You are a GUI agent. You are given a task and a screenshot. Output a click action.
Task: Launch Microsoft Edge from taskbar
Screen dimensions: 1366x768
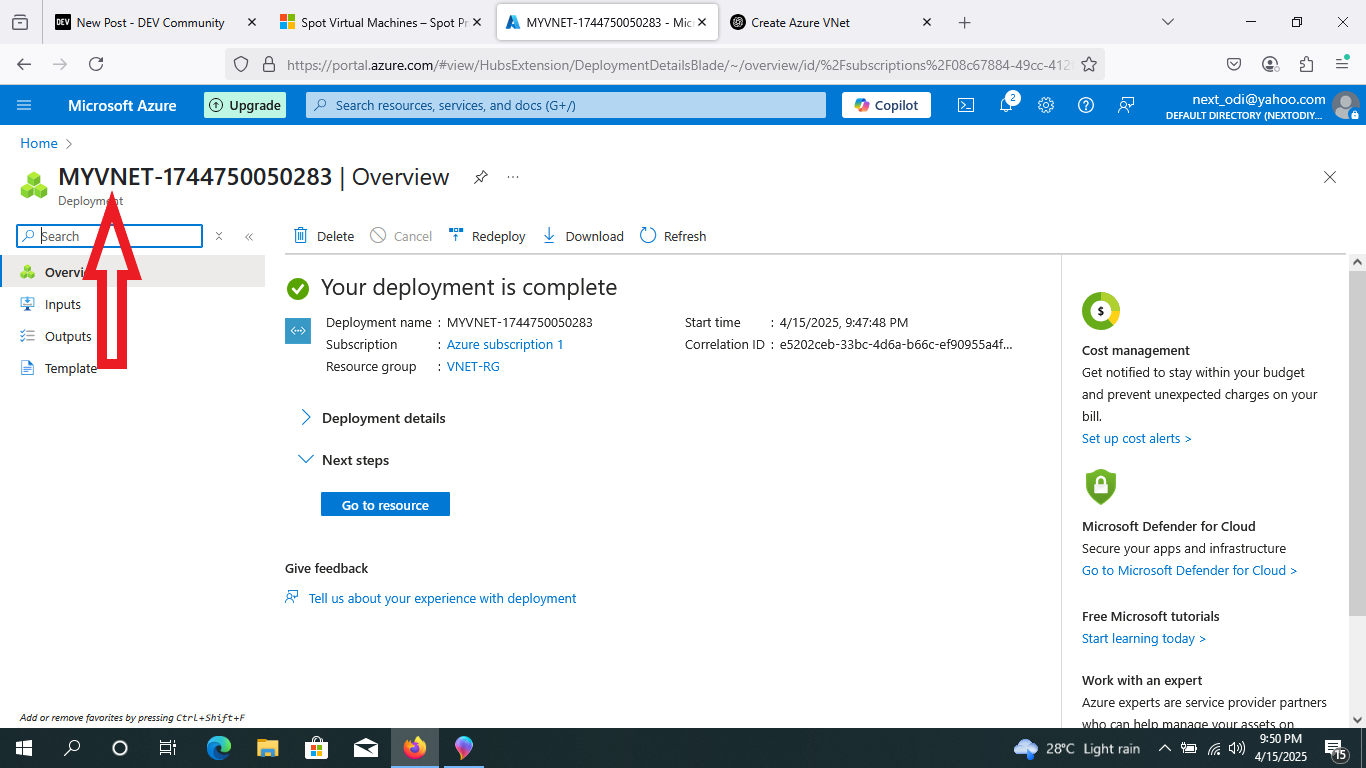point(219,748)
